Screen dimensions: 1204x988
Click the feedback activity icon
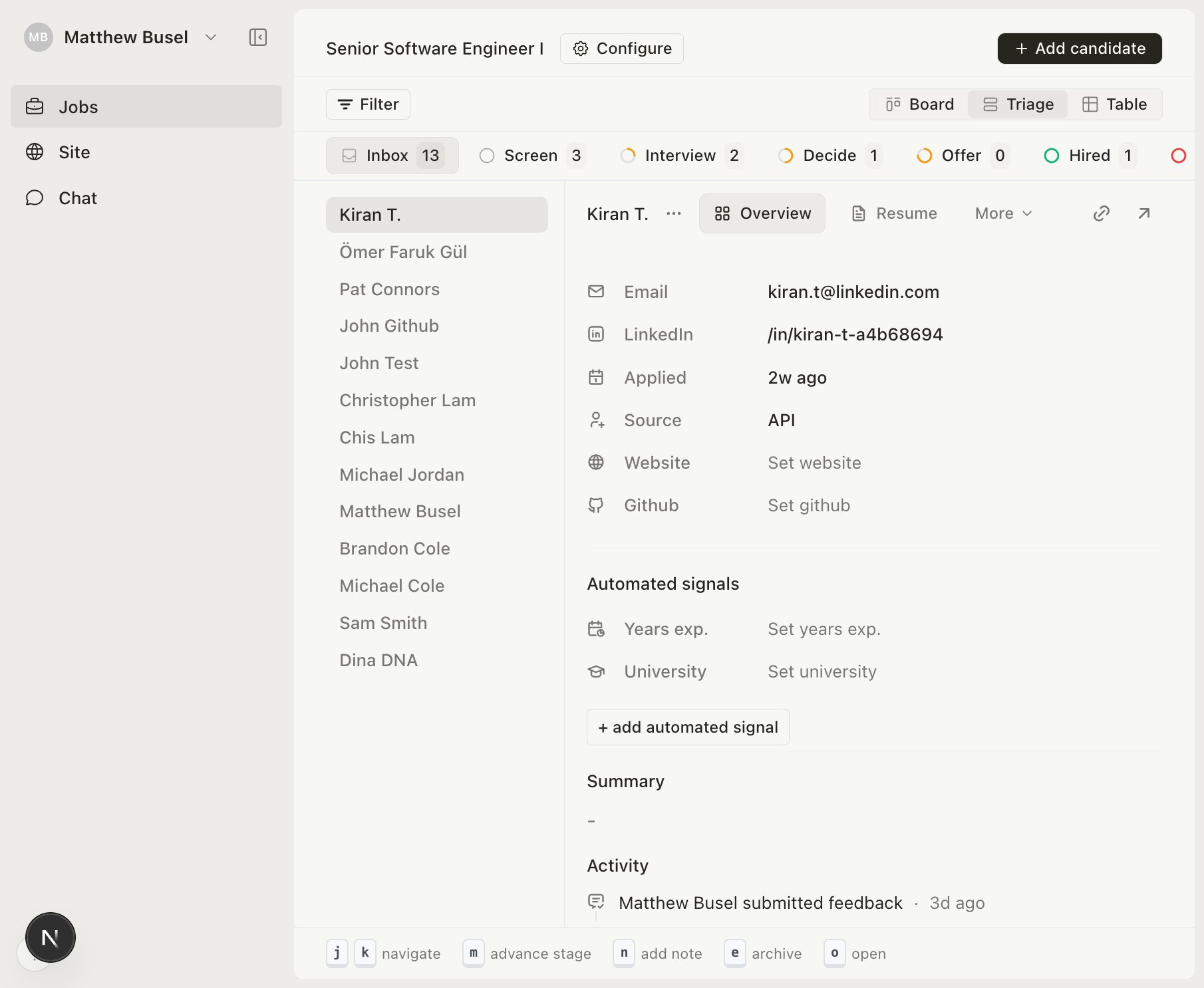596,902
